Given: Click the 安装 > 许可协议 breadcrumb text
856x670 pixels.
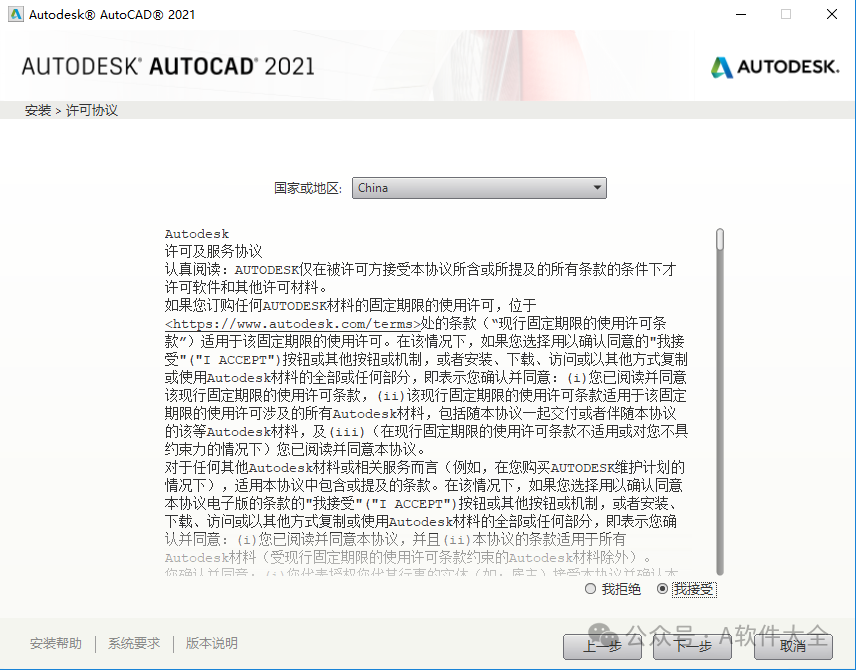Looking at the screenshot, I should pyautogui.click(x=71, y=110).
